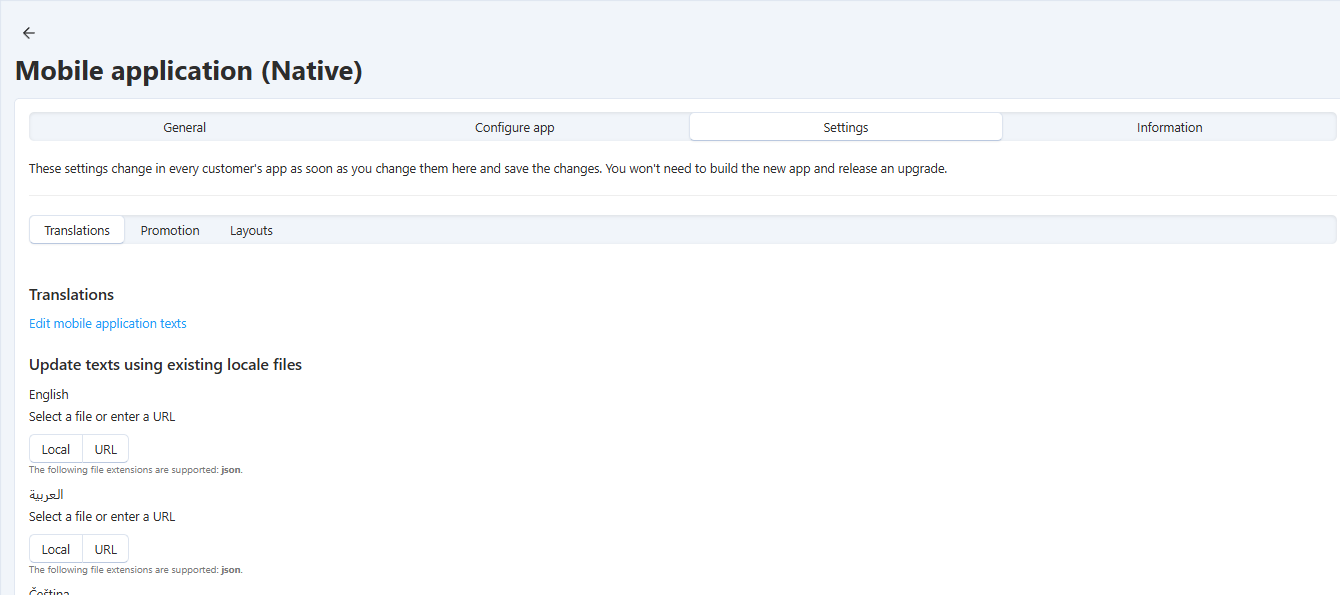Choose Local file option for Arabic

[x=56, y=549]
